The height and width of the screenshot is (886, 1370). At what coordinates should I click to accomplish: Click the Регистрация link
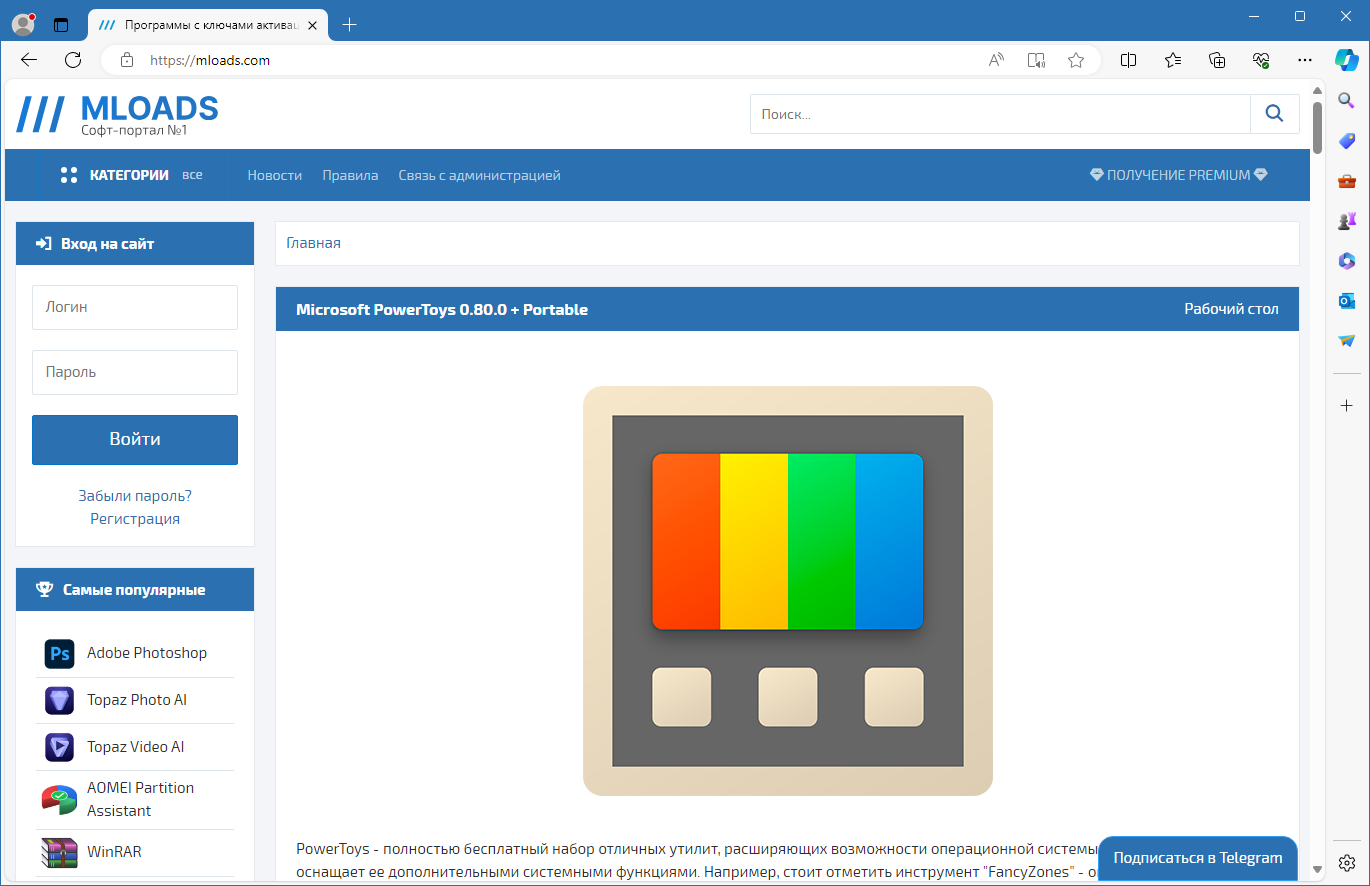135,519
